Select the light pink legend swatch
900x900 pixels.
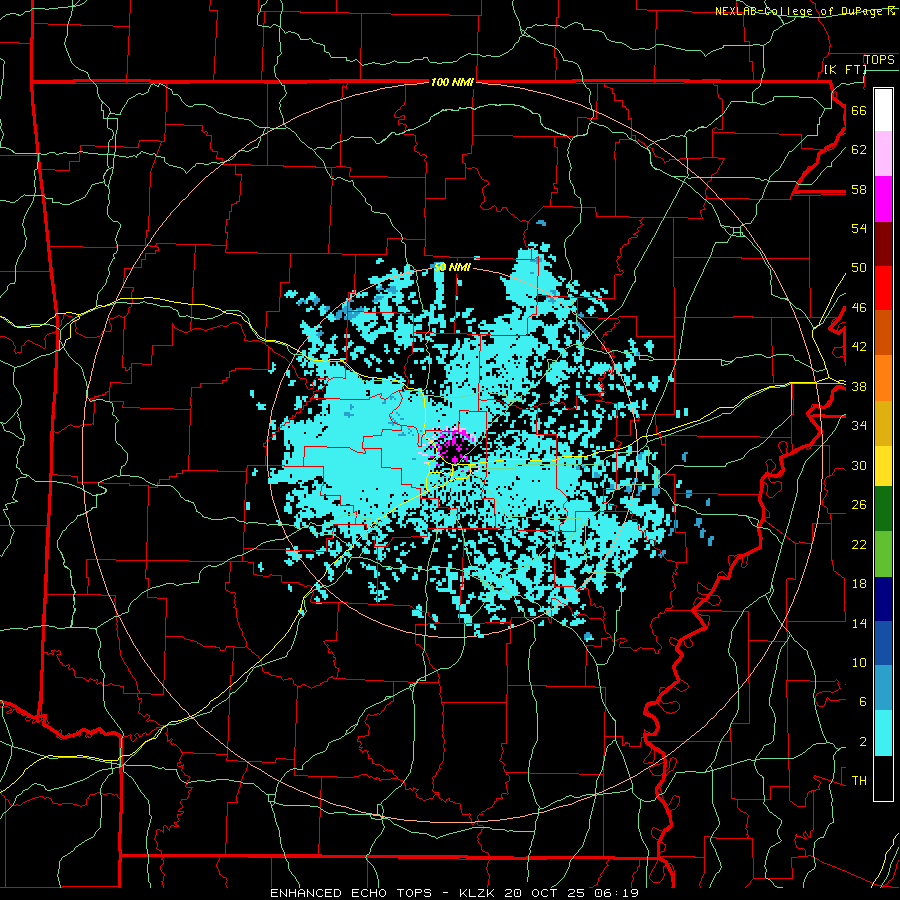click(883, 154)
